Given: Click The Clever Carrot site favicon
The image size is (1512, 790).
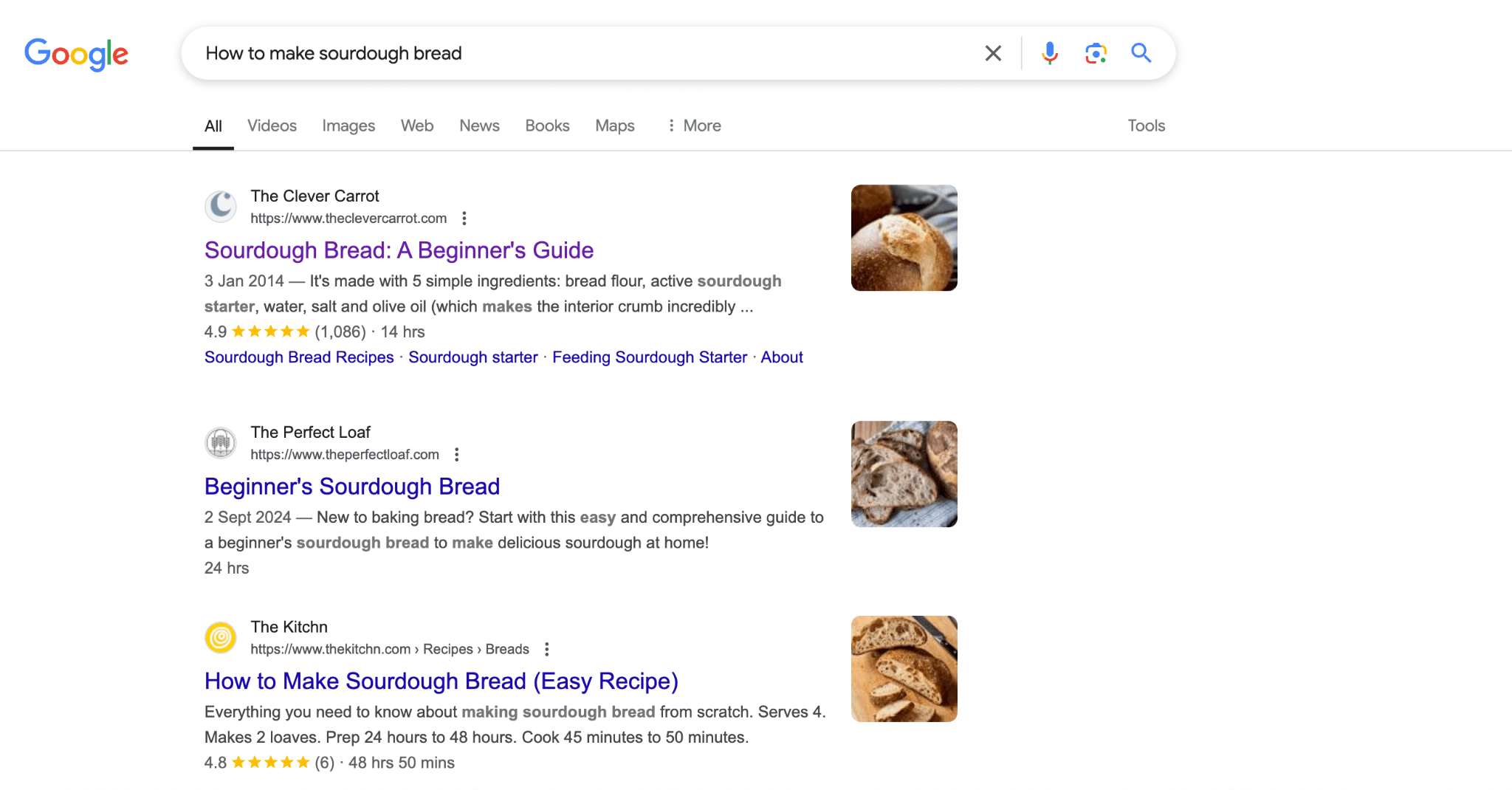Looking at the screenshot, I should coord(220,206).
